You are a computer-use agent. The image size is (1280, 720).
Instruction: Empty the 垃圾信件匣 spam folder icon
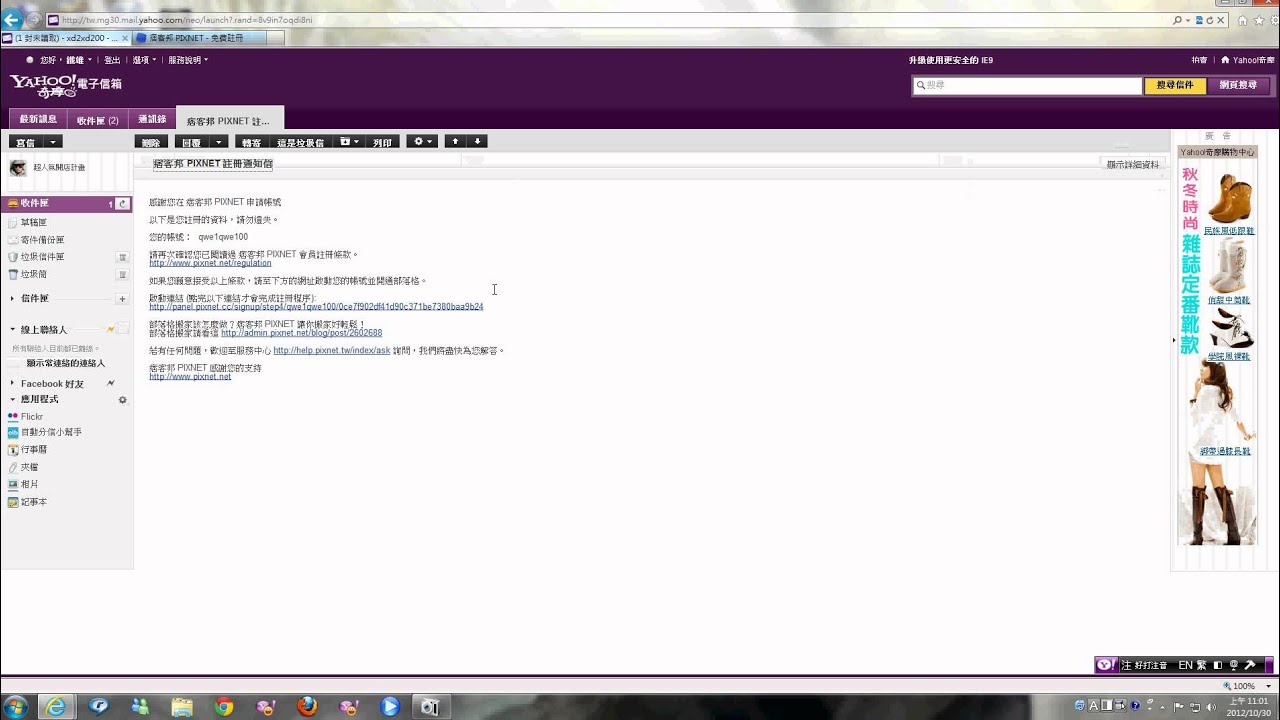(x=122, y=257)
